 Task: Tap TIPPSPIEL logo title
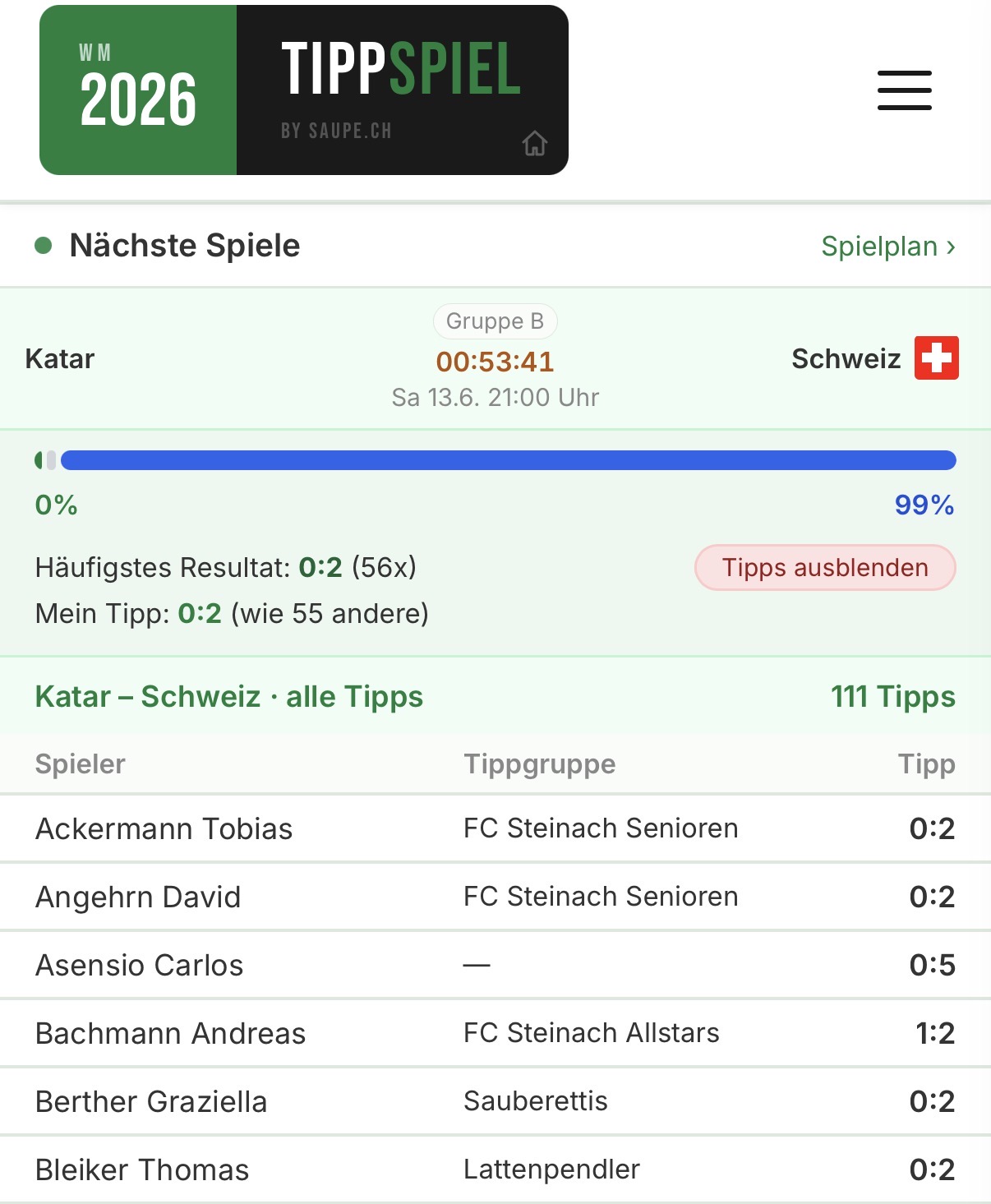coord(401,69)
